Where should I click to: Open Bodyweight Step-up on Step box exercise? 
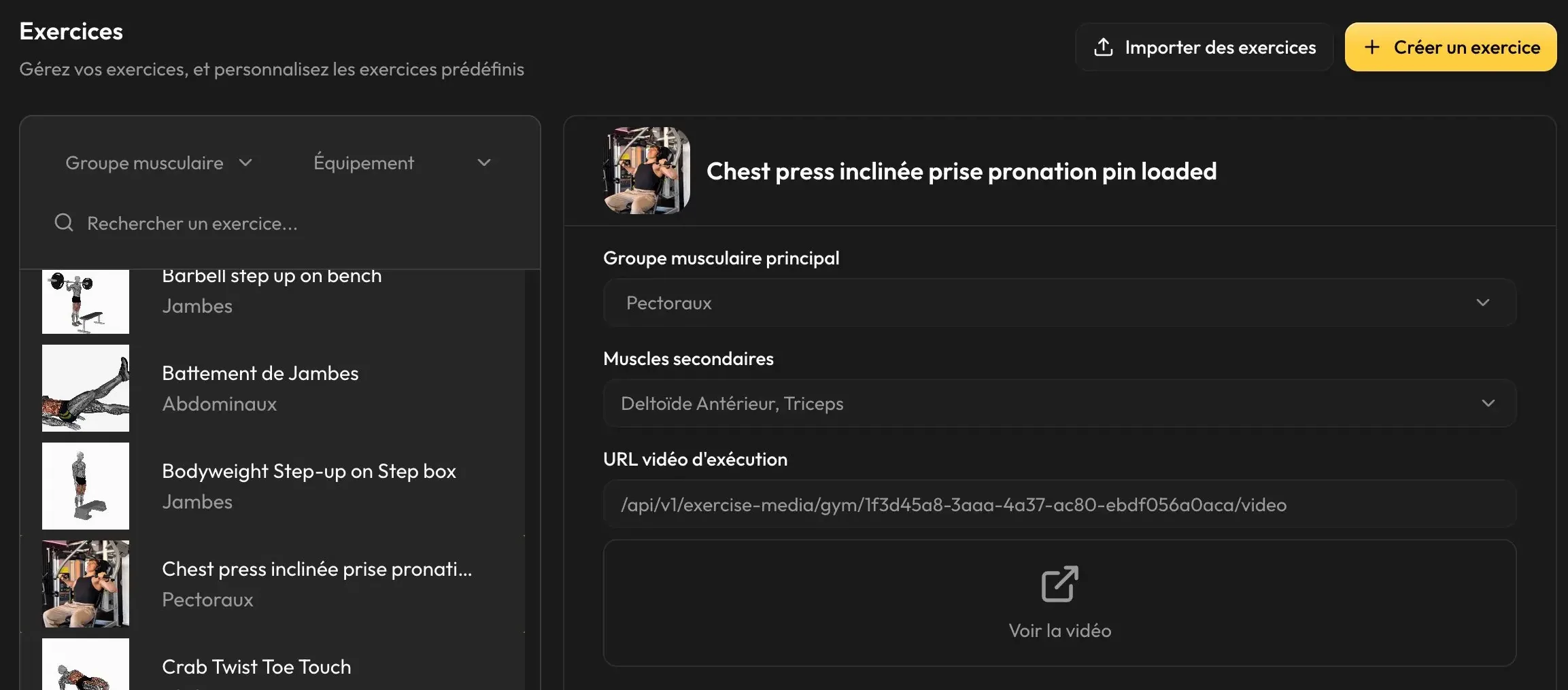coord(273,486)
